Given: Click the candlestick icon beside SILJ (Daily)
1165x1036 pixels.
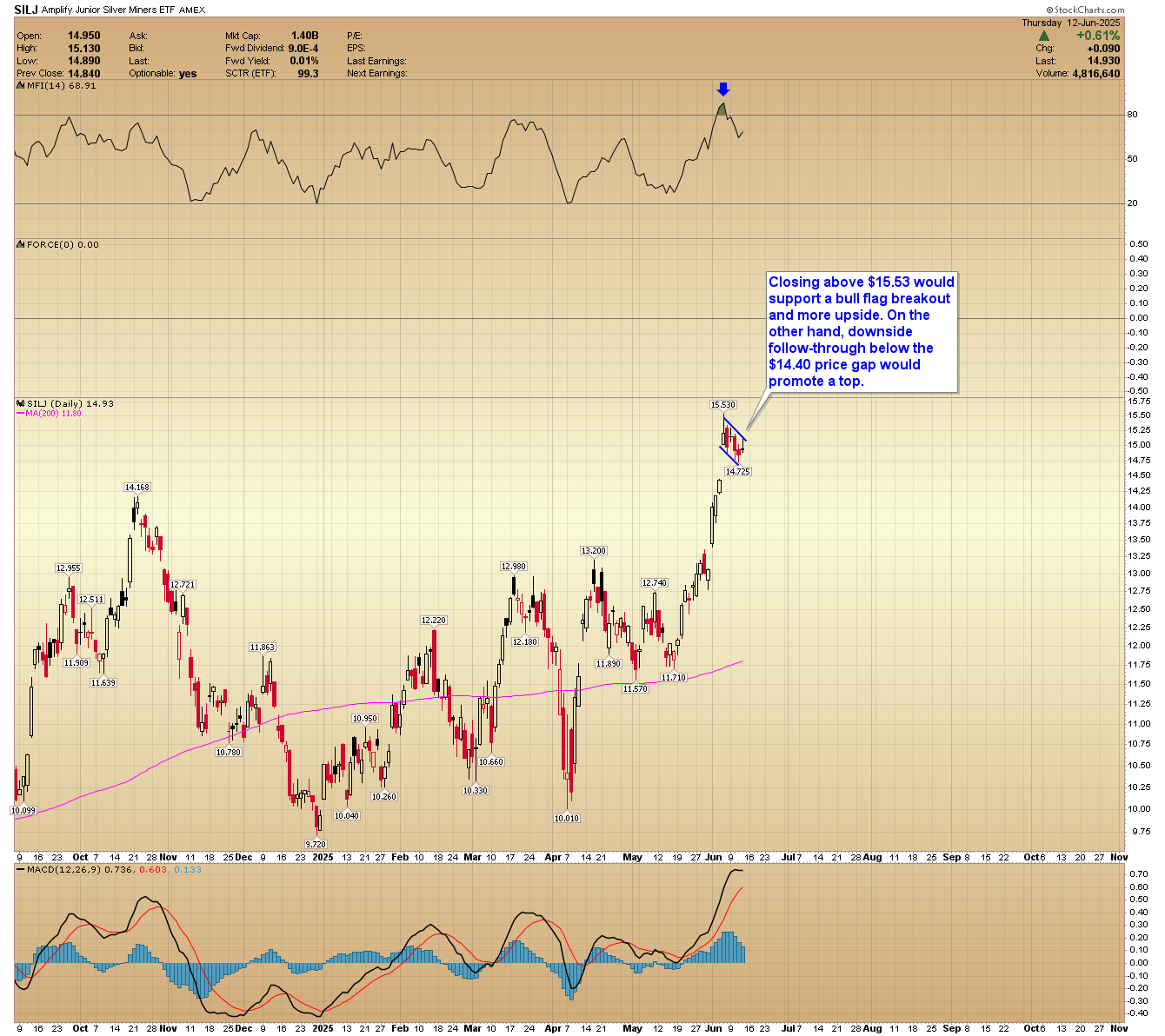Looking at the screenshot, I should 21,404.
